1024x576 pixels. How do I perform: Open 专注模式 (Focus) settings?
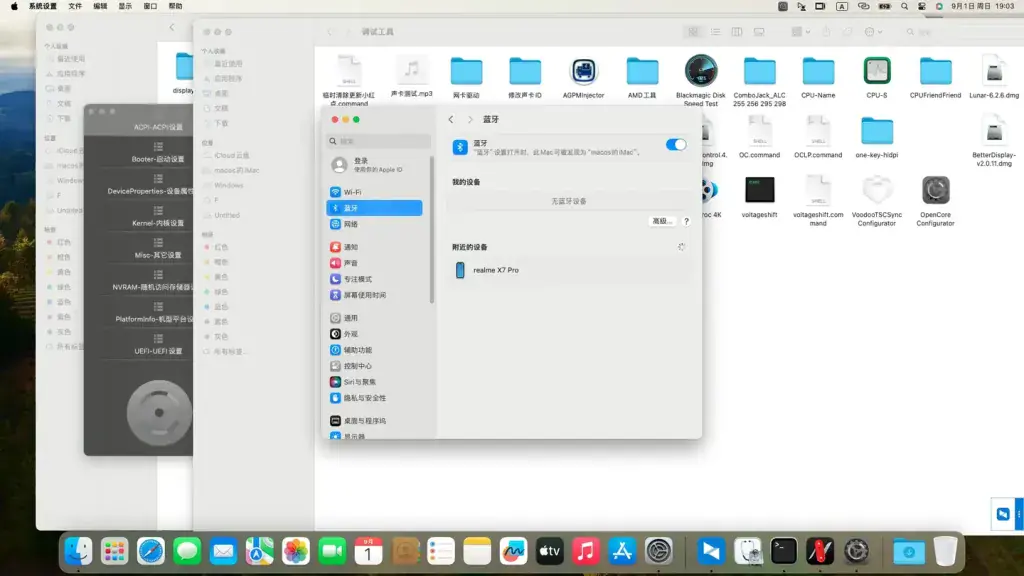coord(374,279)
